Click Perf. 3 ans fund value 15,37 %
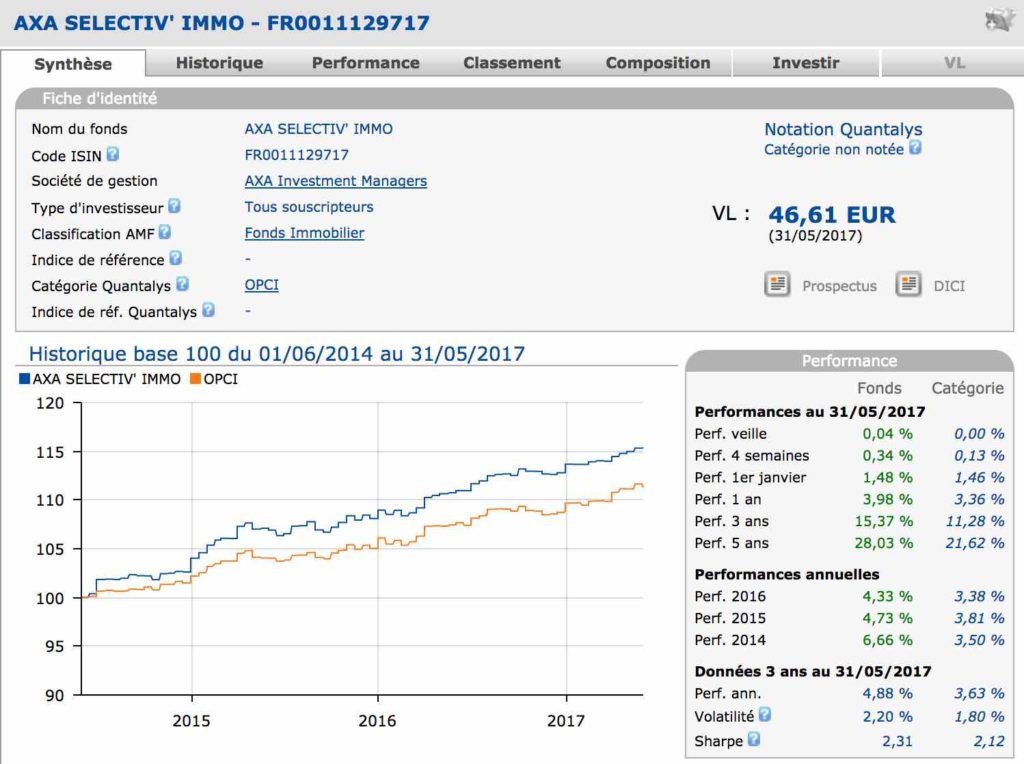1024x764 pixels. pyautogui.click(x=884, y=521)
